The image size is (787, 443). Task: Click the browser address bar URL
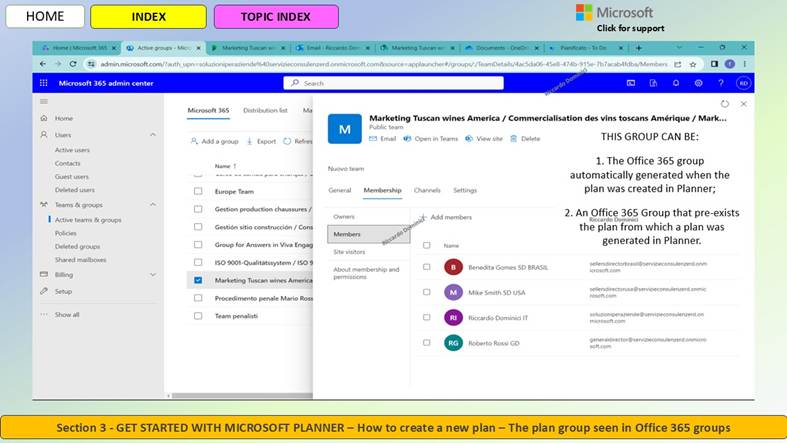(x=384, y=64)
